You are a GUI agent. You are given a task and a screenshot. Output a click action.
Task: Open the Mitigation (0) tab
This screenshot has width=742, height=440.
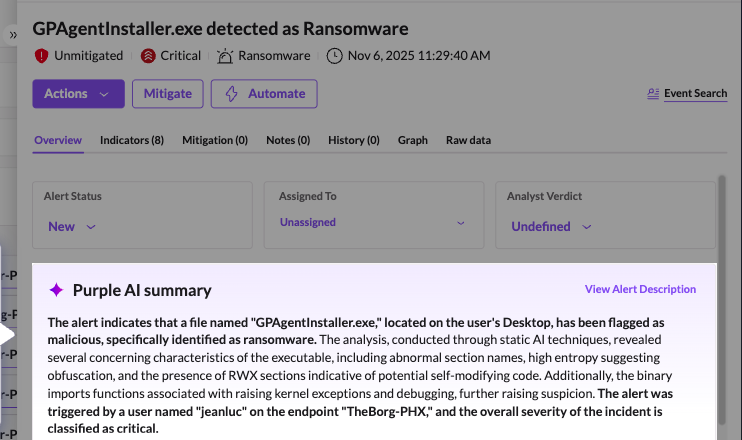pos(214,141)
